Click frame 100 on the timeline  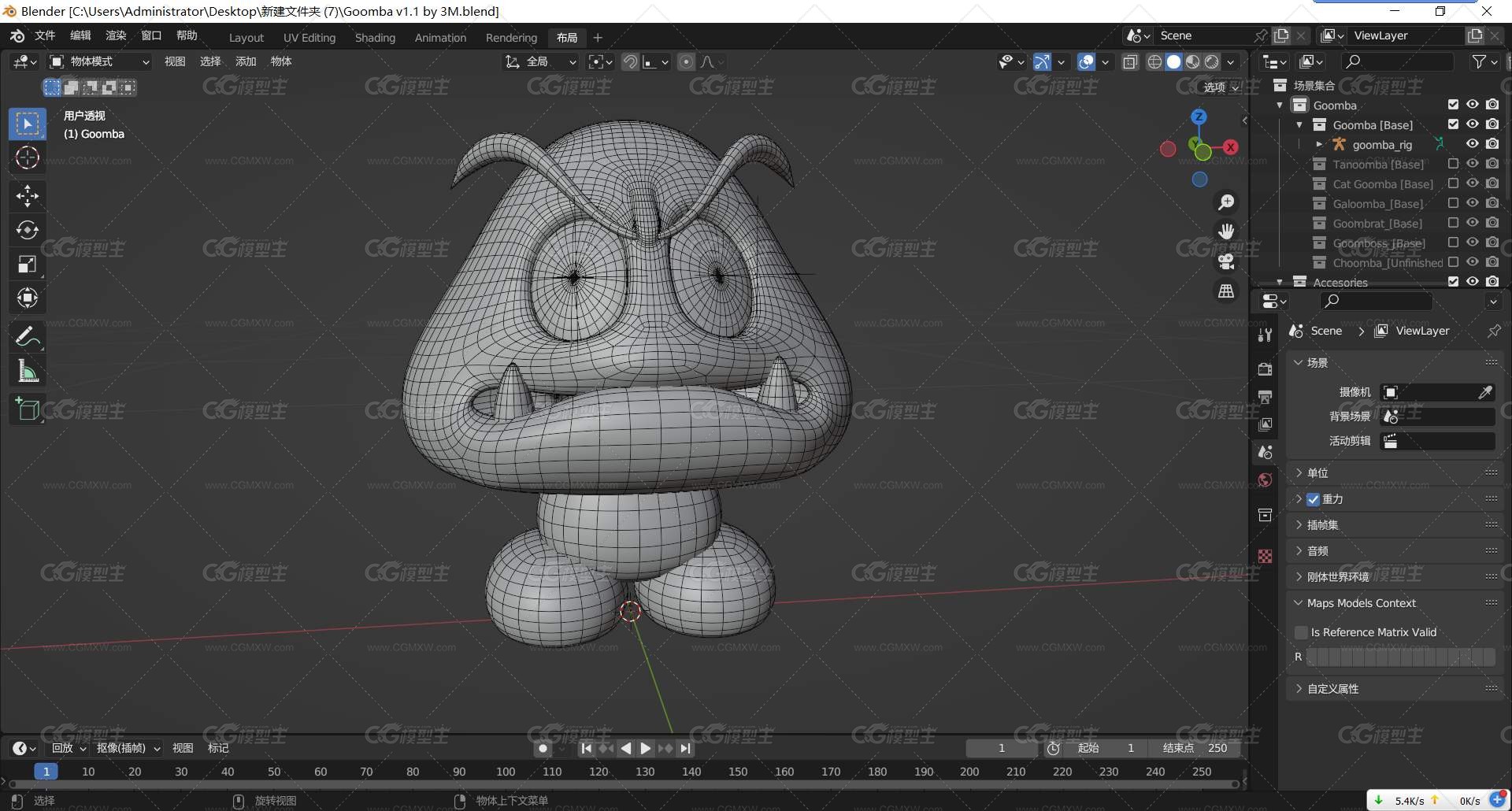click(506, 772)
